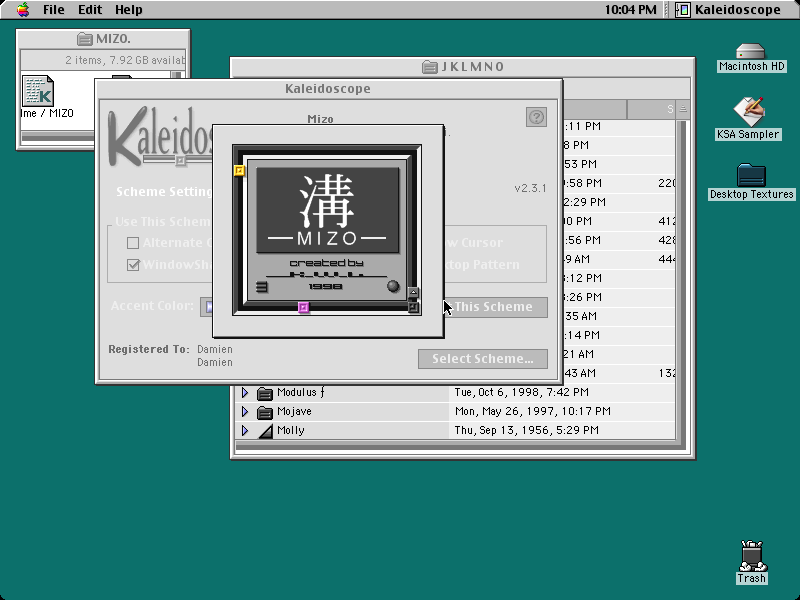
Task: Select the Macintosh HD desktop icon
Action: pyautogui.click(x=751, y=52)
